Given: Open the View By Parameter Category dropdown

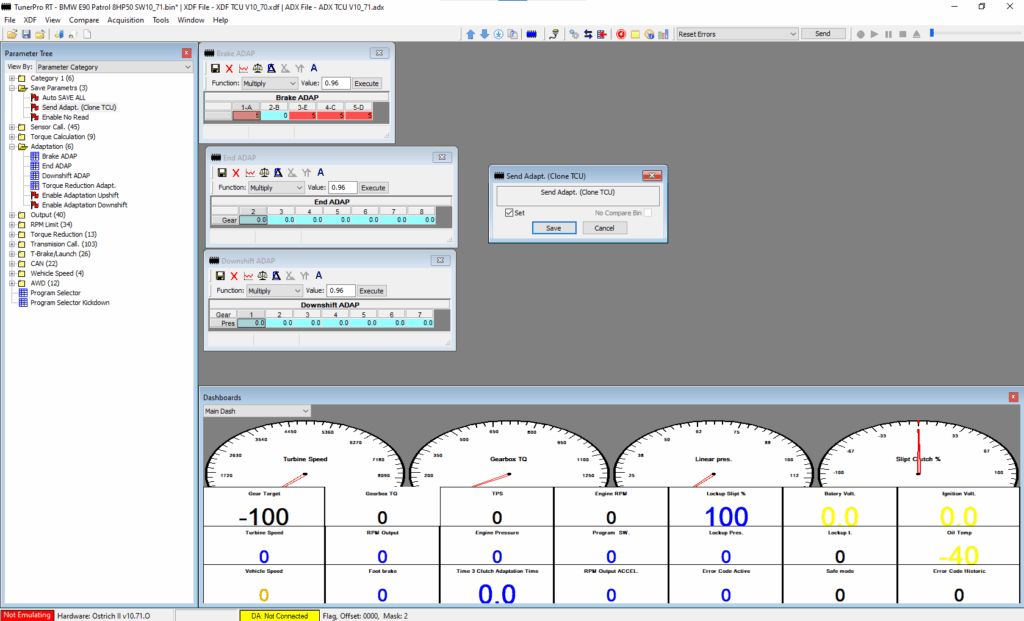Looking at the screenshot, I should pos(114,67).
